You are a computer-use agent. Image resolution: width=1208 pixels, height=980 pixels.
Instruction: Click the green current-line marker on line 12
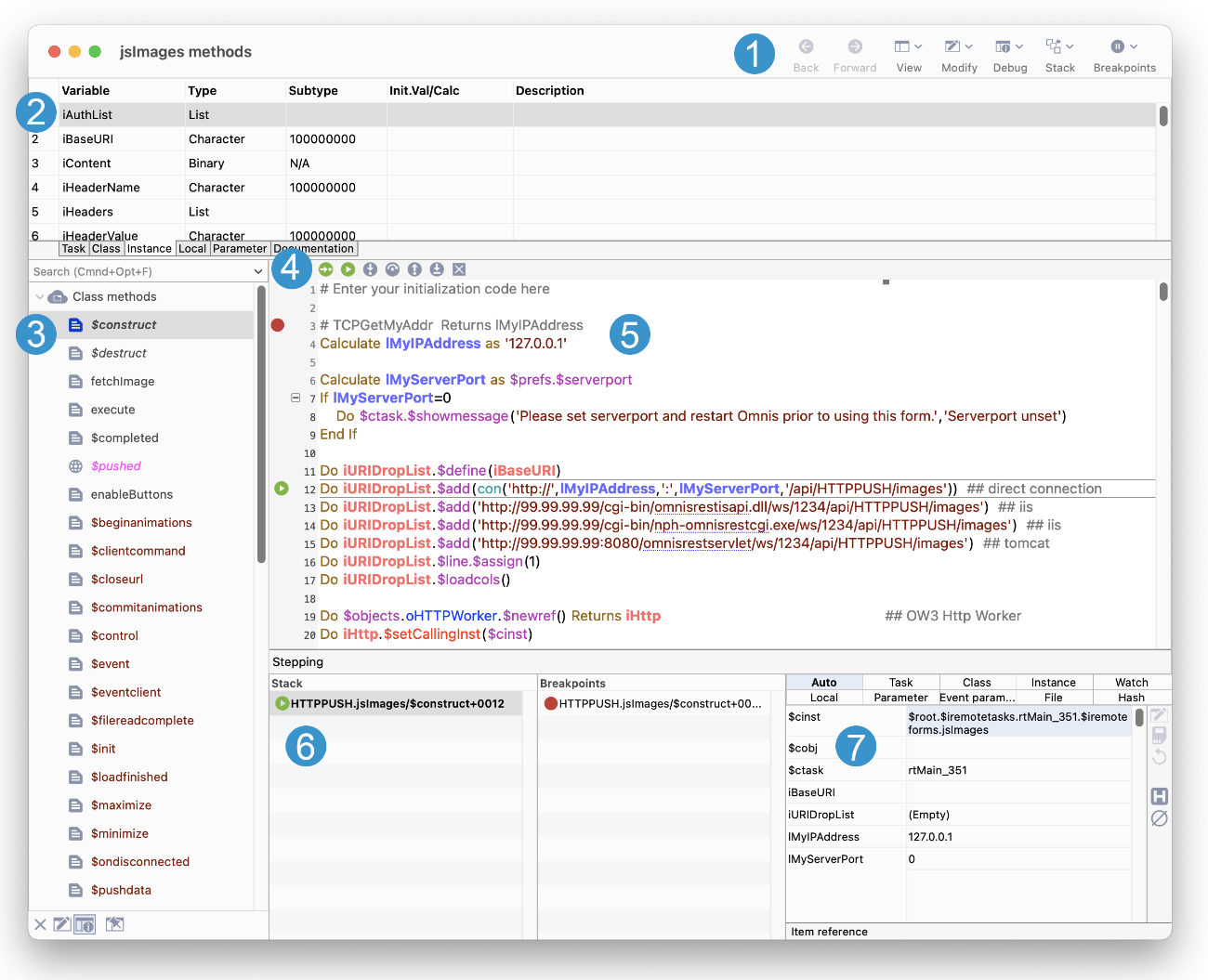tap(282, 489)
